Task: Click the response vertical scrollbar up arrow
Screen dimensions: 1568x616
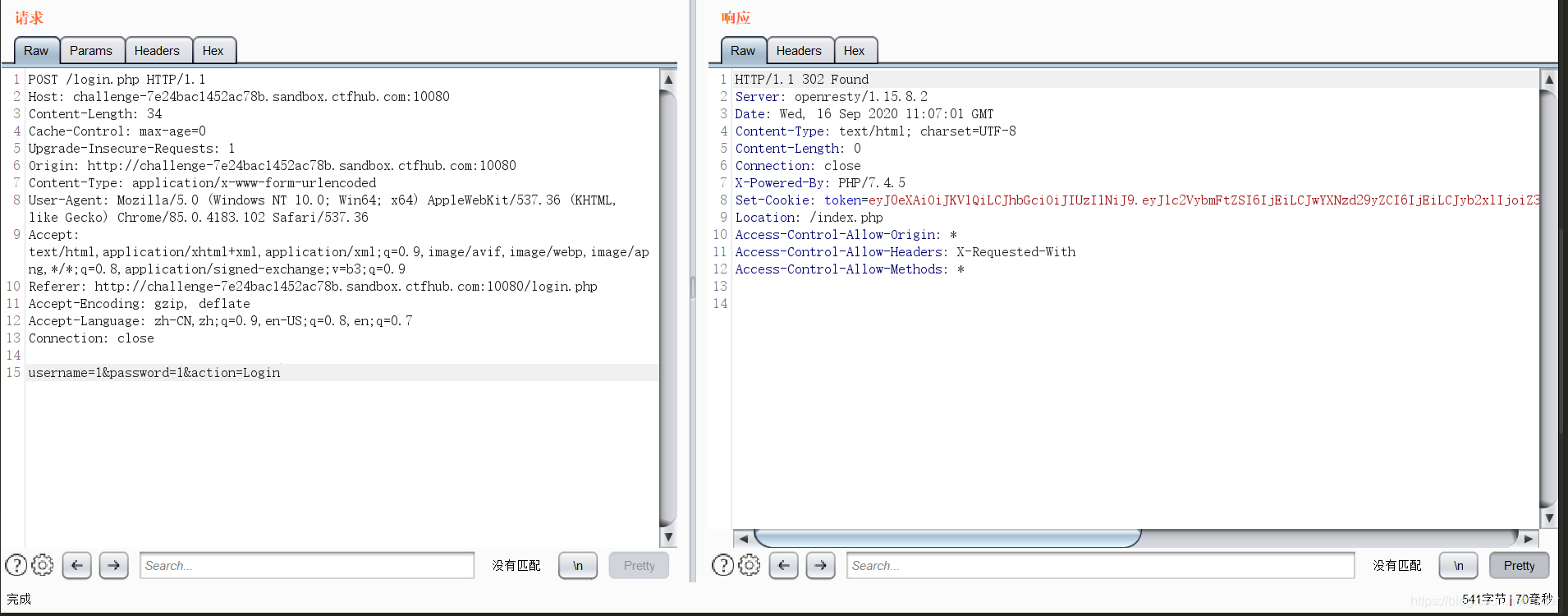Action: 1549,80
